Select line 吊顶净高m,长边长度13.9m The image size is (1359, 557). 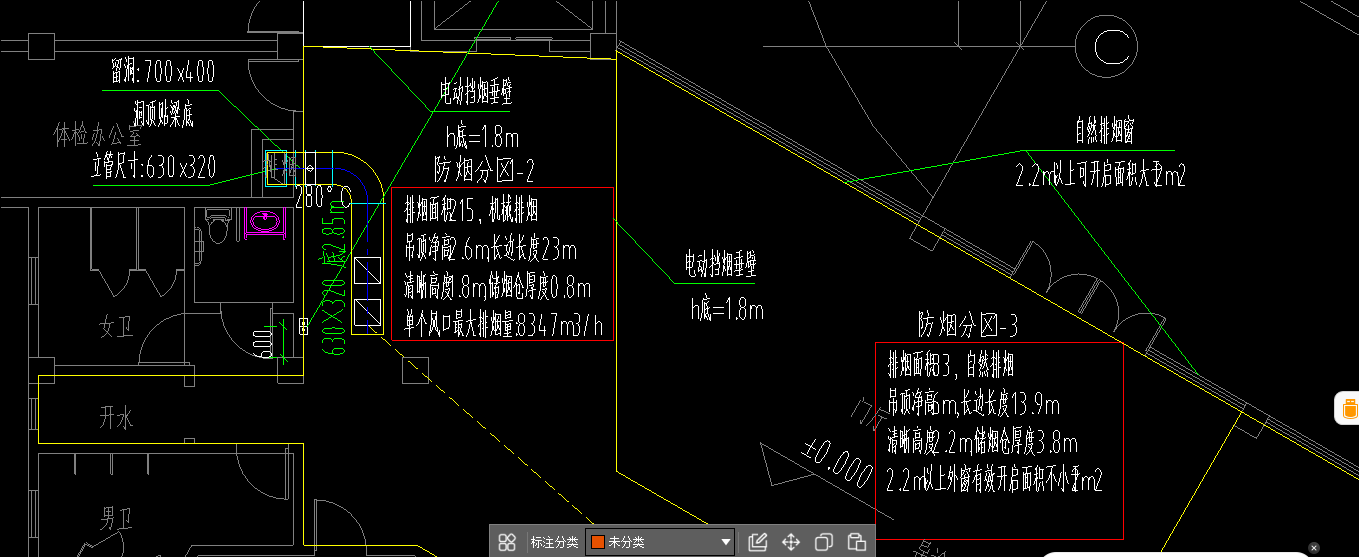973,404
